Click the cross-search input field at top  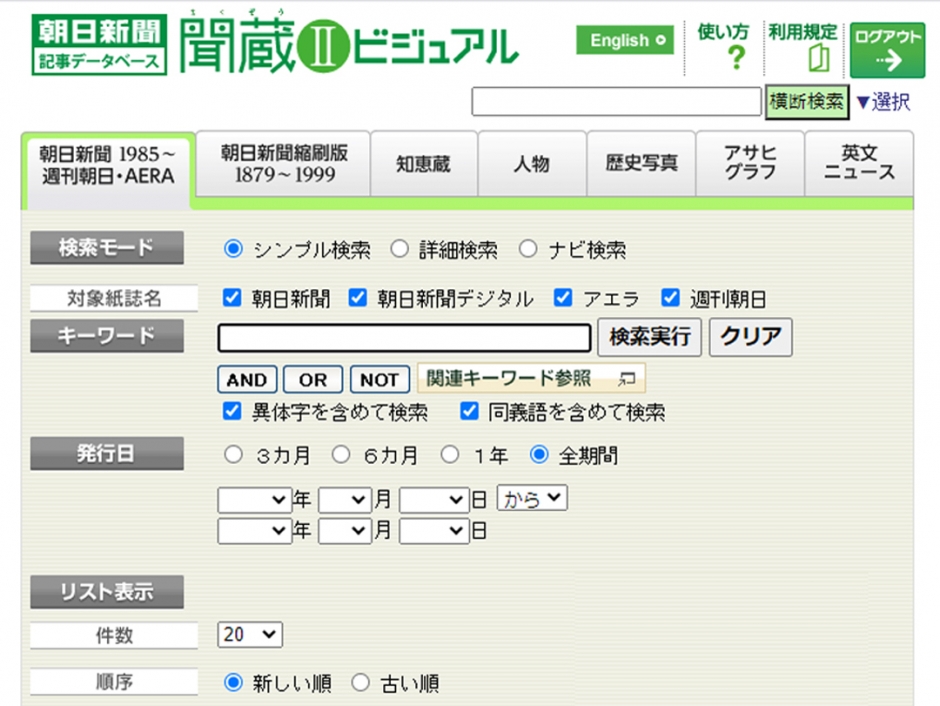click(616, 101)
